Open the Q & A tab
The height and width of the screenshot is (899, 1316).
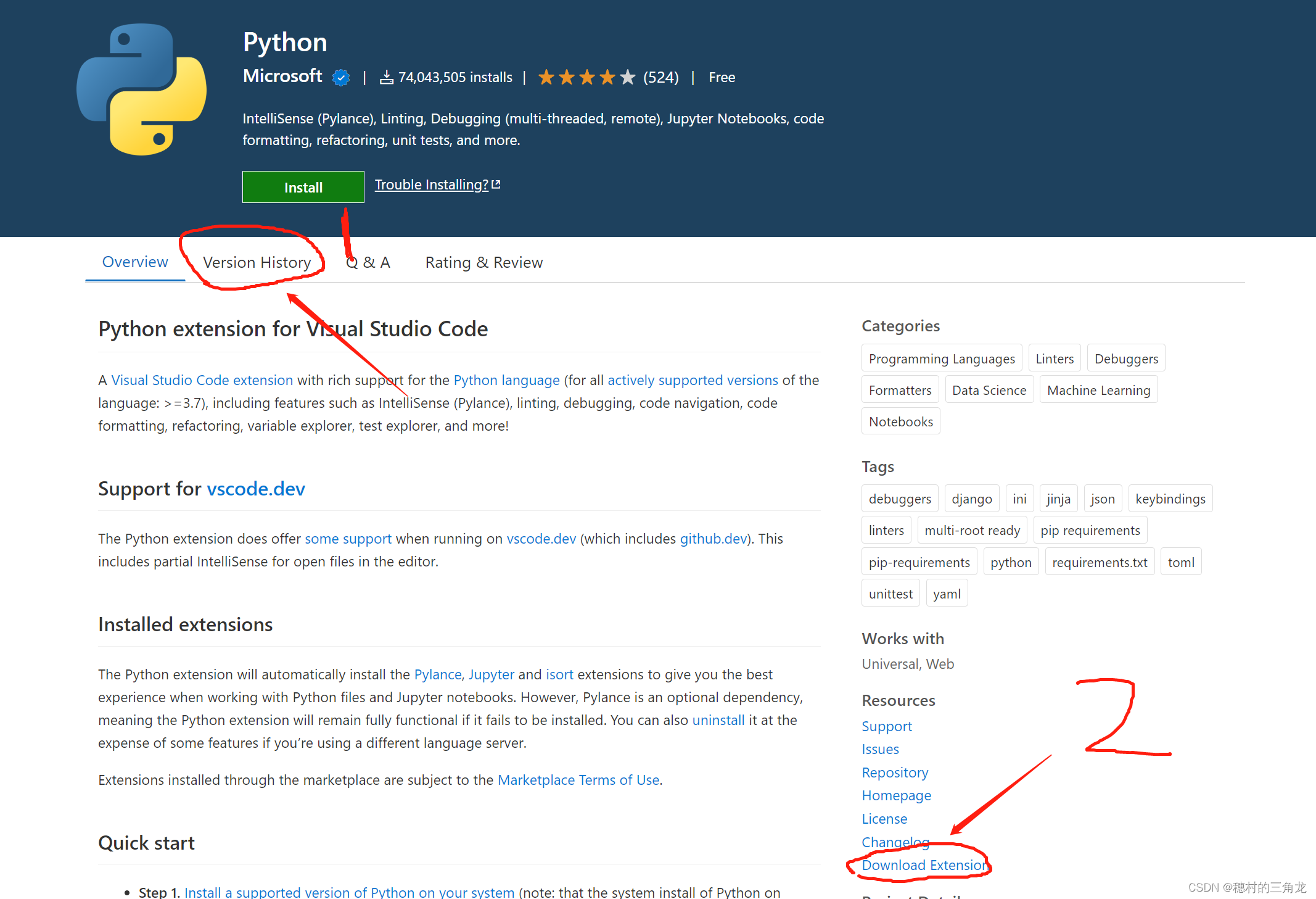(x=368, y=262)
